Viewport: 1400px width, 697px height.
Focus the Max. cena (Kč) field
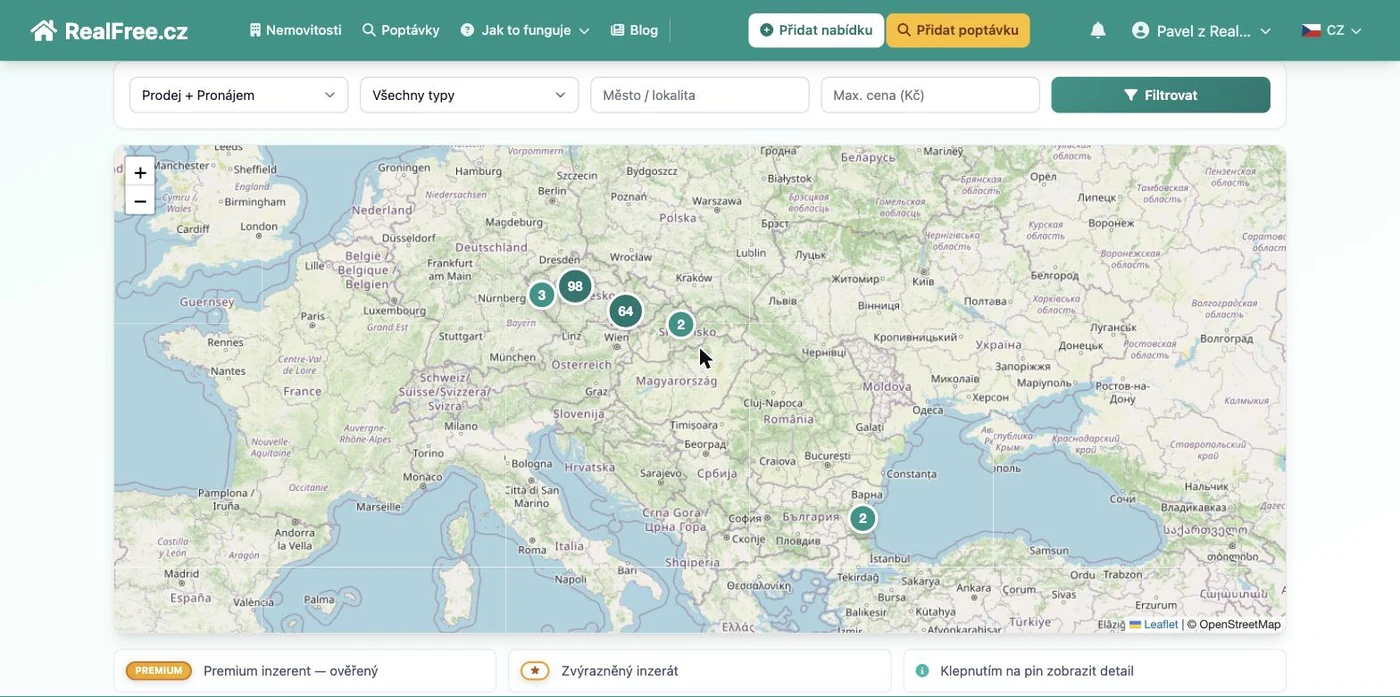click(x=930, y=95)
